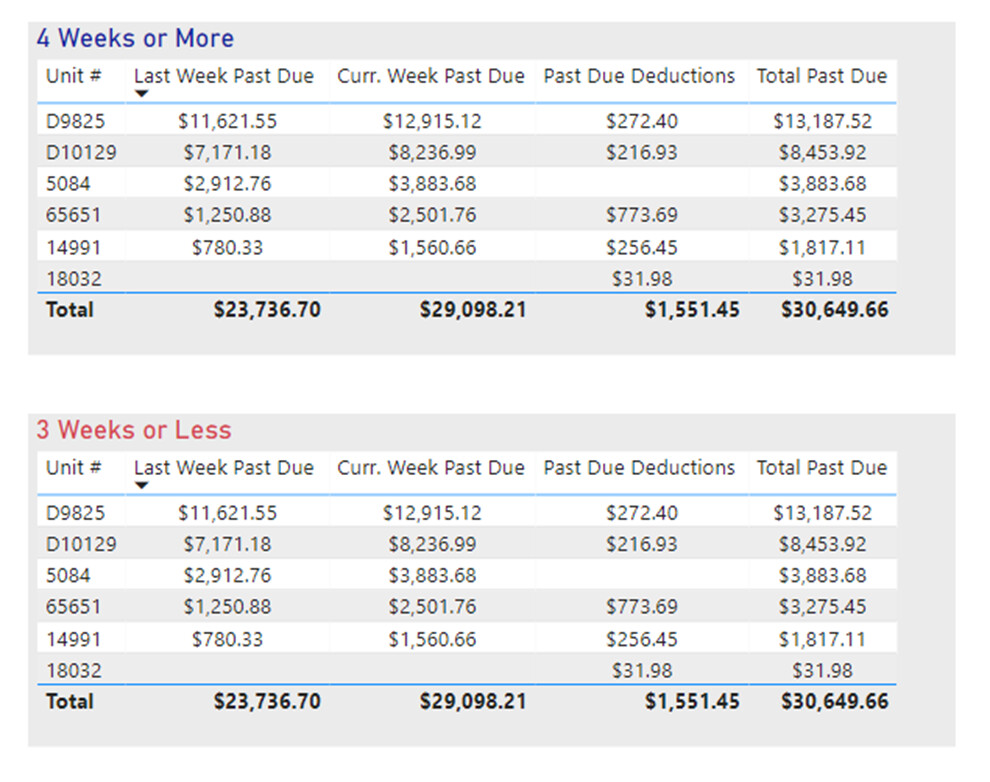Sort by Unit # in 4 Weeks or More table

click(73, 76)
